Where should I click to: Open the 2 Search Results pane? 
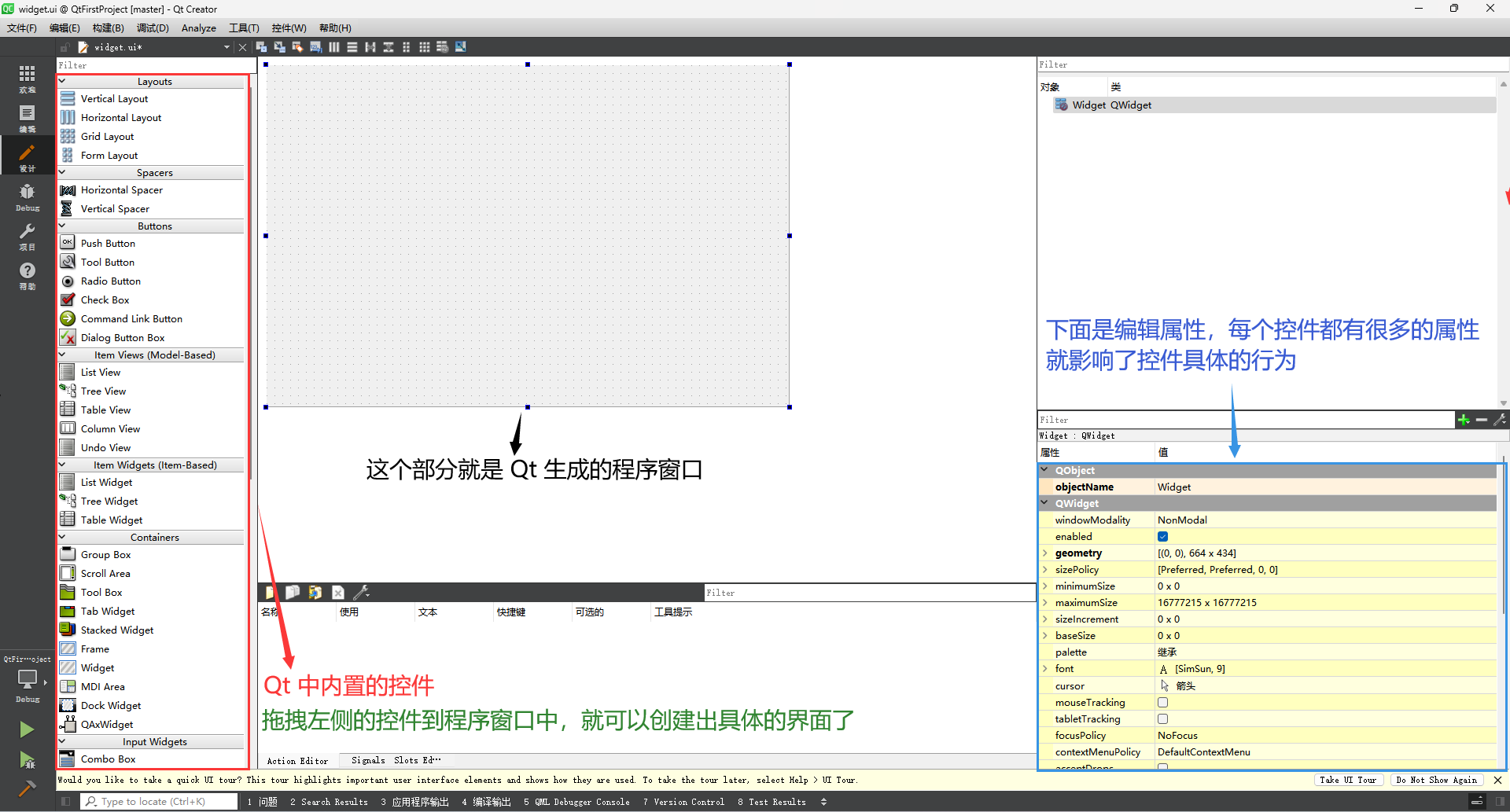coord(329,802)
